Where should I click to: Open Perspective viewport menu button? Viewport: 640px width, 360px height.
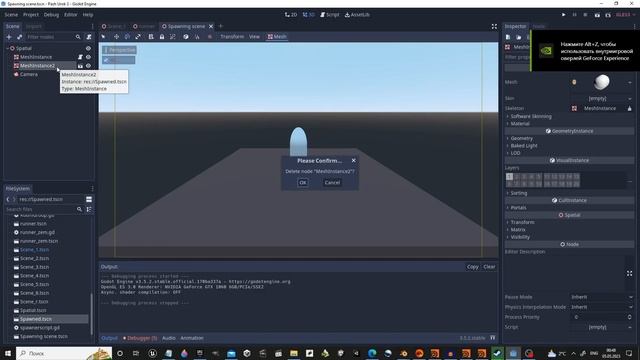click(x=119, y=50)
